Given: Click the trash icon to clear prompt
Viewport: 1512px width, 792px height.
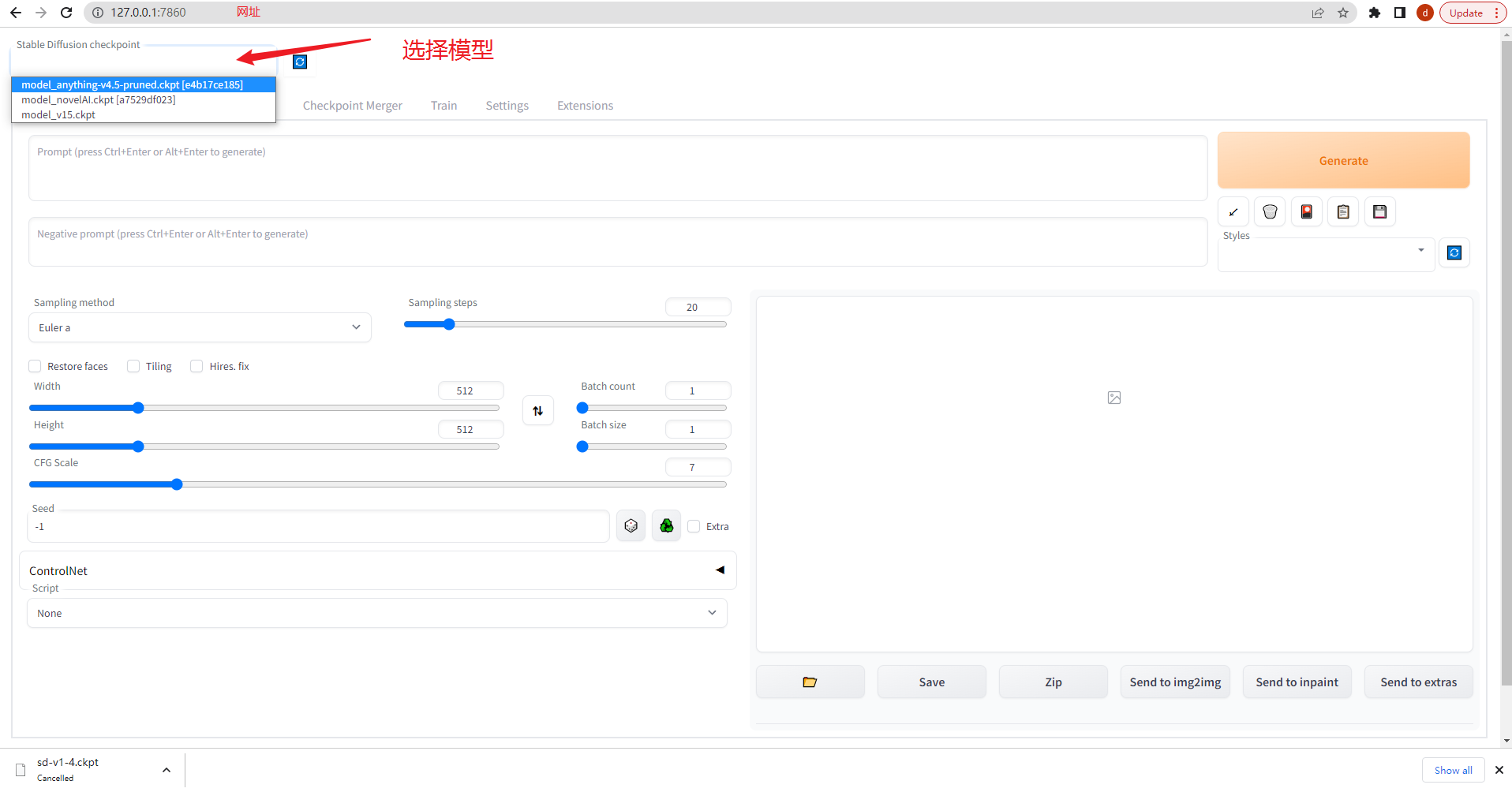Looking at the screenshot, I should (1270, 212).
